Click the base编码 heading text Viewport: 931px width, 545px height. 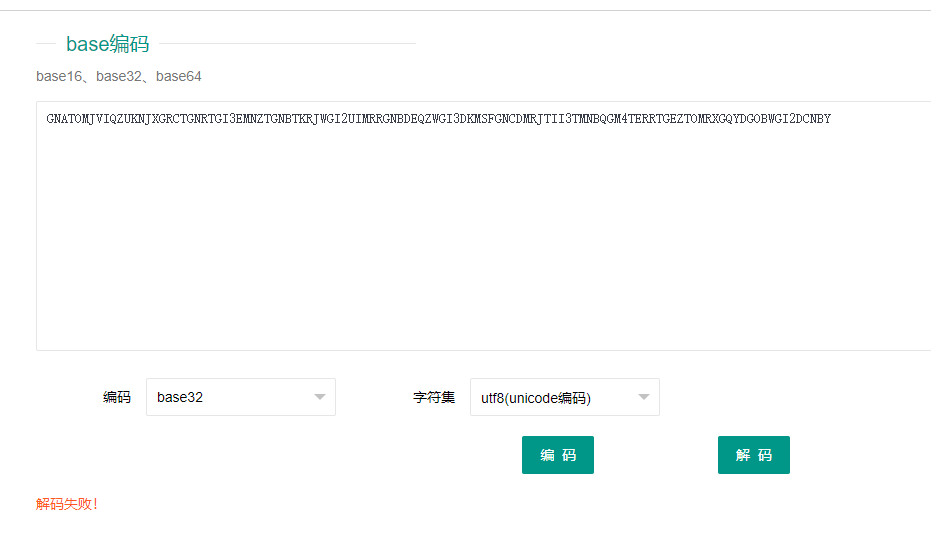coord(107,44)
